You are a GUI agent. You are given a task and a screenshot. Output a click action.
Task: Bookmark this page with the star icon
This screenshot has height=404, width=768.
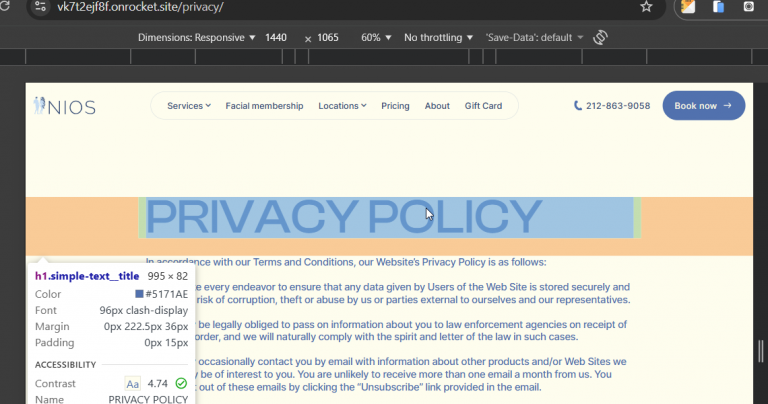pyautogui.click(x=646, y=7)
